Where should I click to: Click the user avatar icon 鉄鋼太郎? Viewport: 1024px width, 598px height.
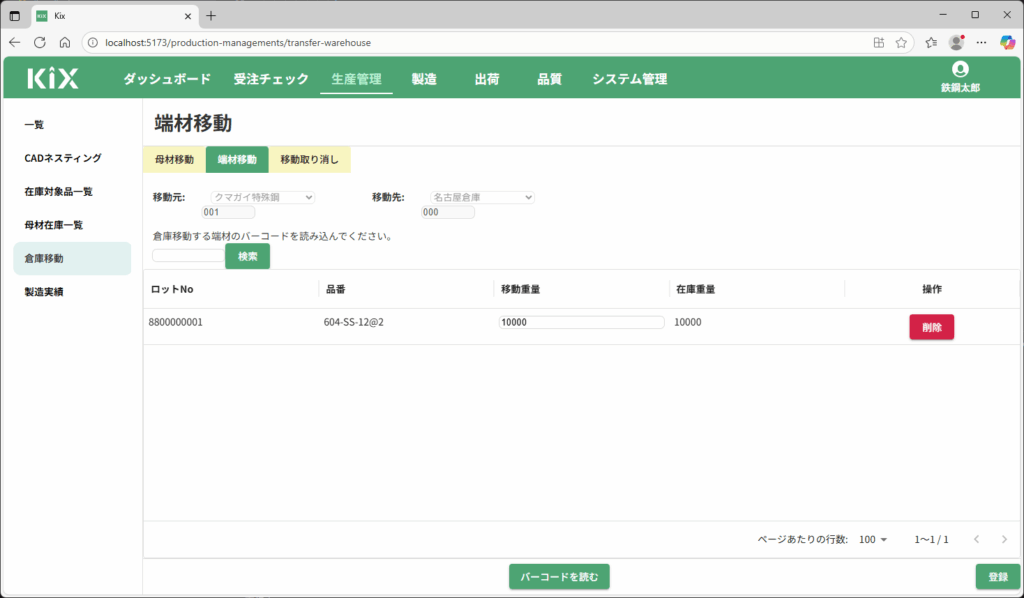960,70
